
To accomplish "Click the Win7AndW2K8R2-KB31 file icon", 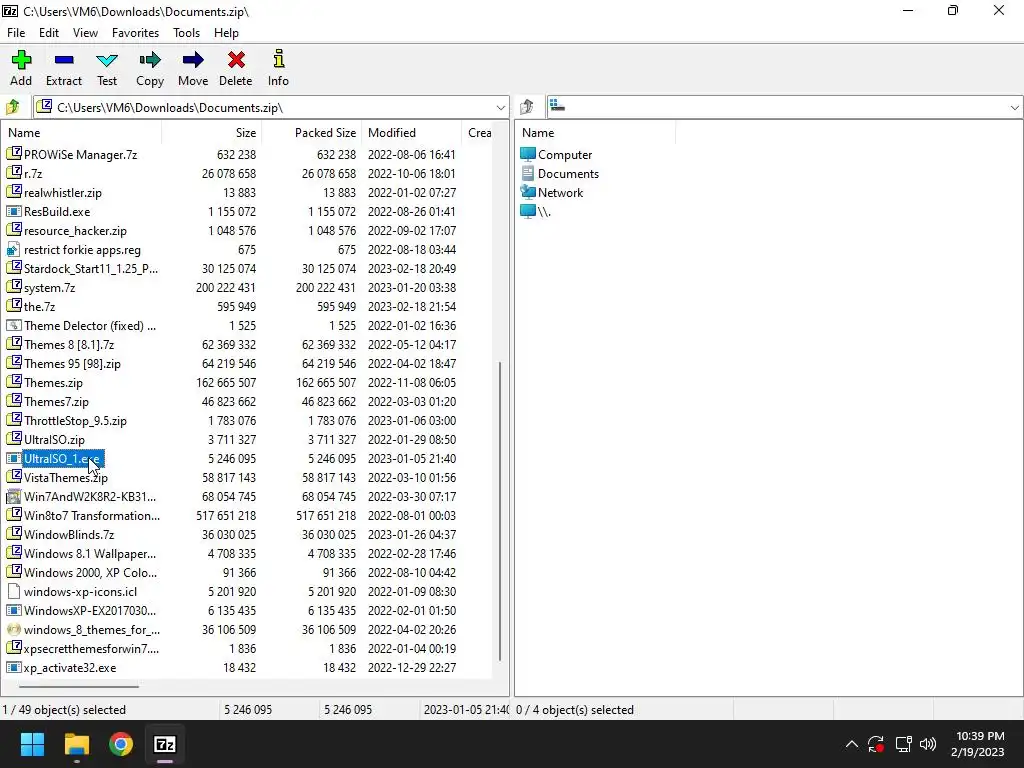I will (x=14, y=496).
